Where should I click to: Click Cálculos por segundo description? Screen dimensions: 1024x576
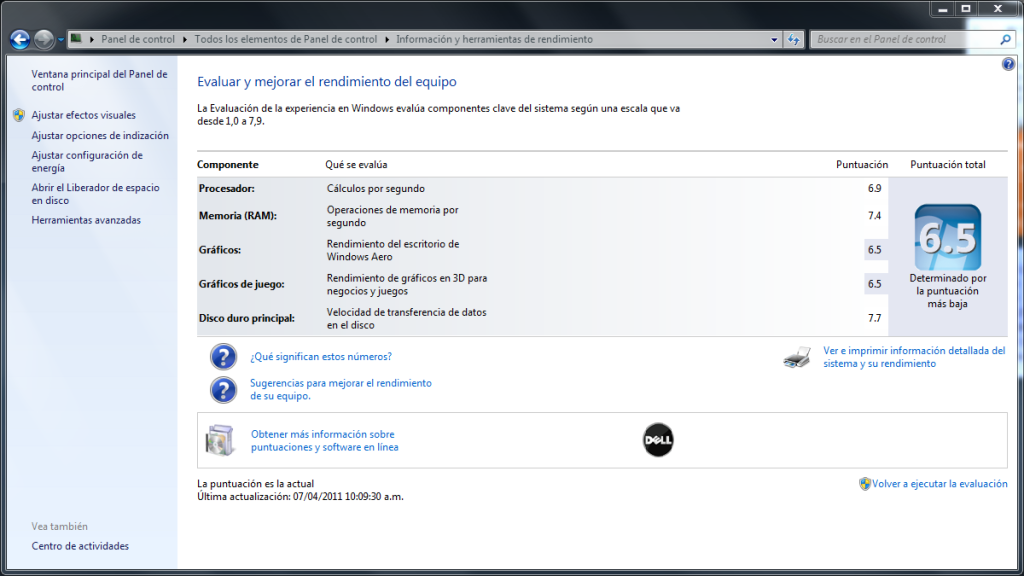(x=376, y=189)
